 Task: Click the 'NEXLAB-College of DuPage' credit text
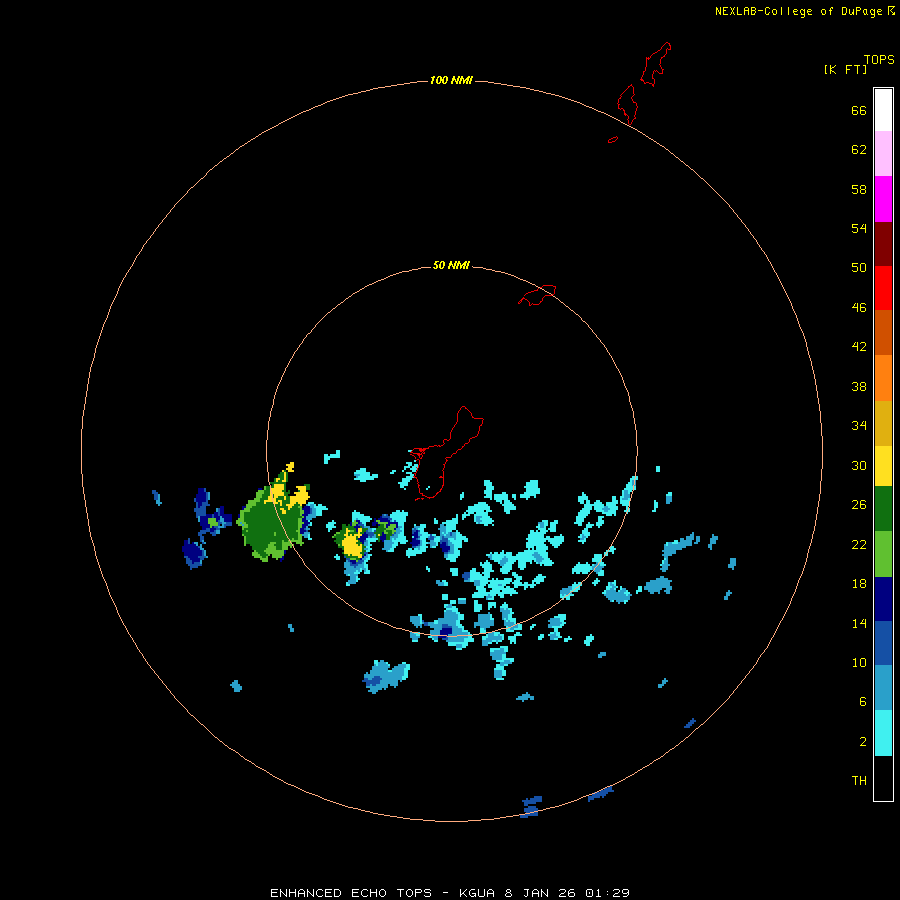point(798,11)
